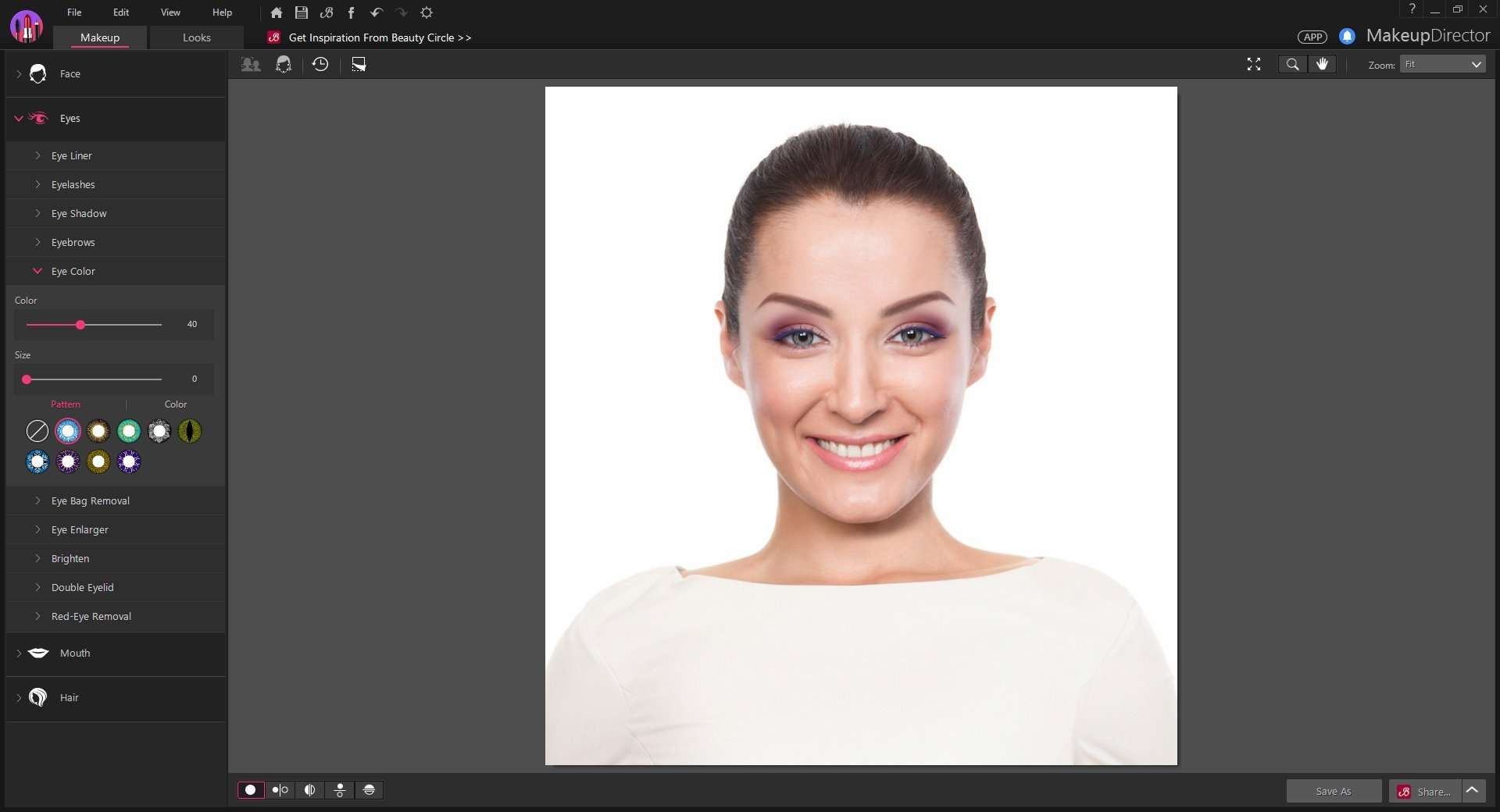Collapse the Eye Color section
Image resolution: width=1500 pixels, height=812 pixels.
click(x=73, y=271)
